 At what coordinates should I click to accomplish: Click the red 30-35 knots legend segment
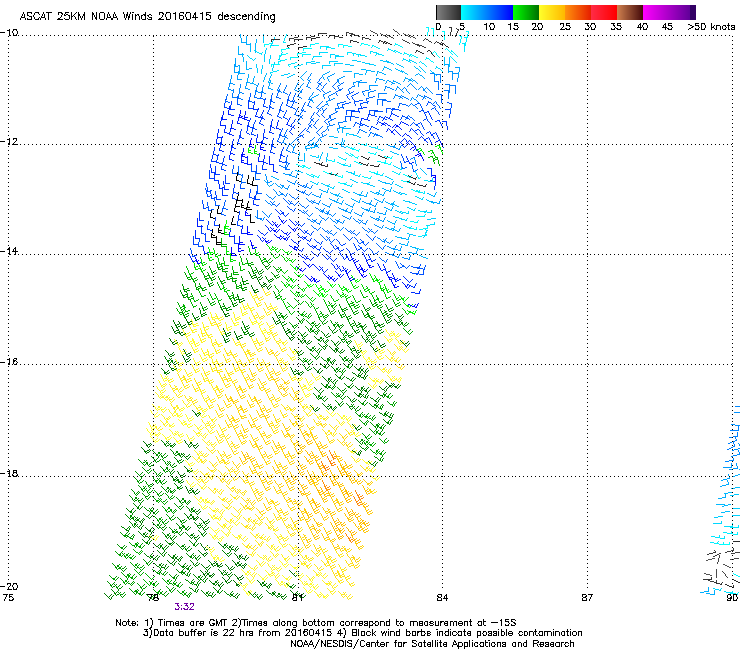point(604,12)
